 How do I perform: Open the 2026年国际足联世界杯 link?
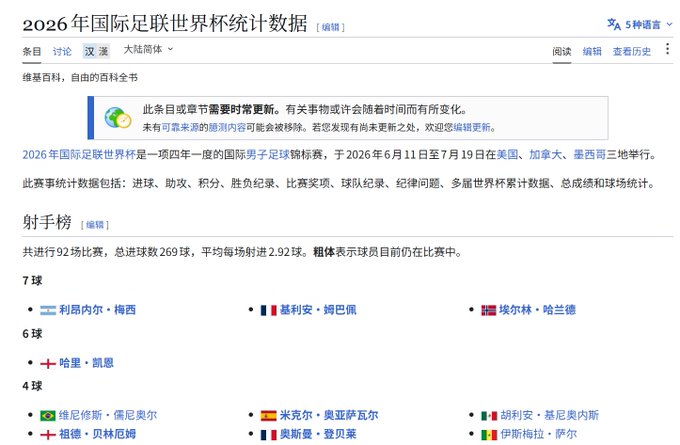pyautogui.click(x=79, y=154)
